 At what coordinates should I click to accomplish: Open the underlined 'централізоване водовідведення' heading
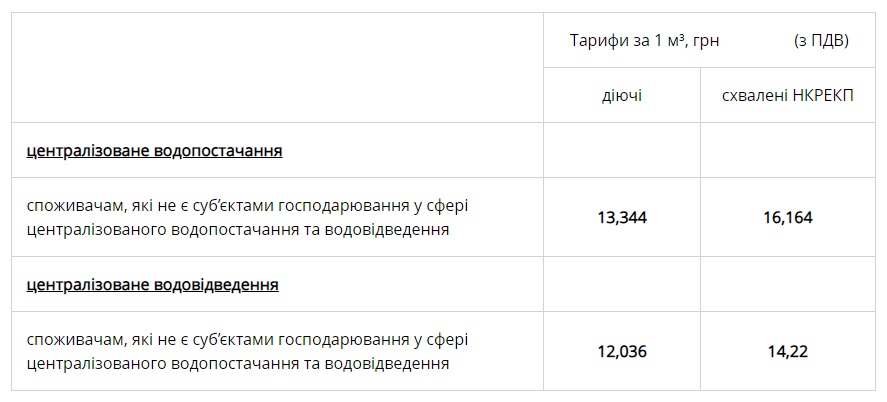click(152, 285)
